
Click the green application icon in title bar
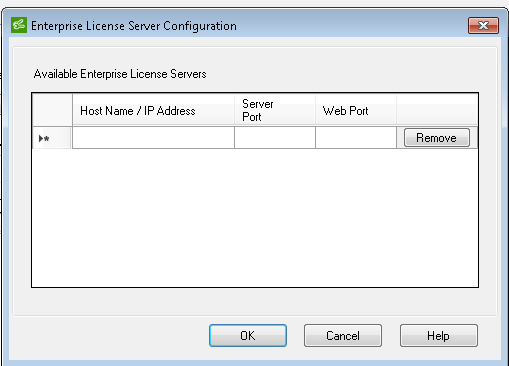point(19,25)
